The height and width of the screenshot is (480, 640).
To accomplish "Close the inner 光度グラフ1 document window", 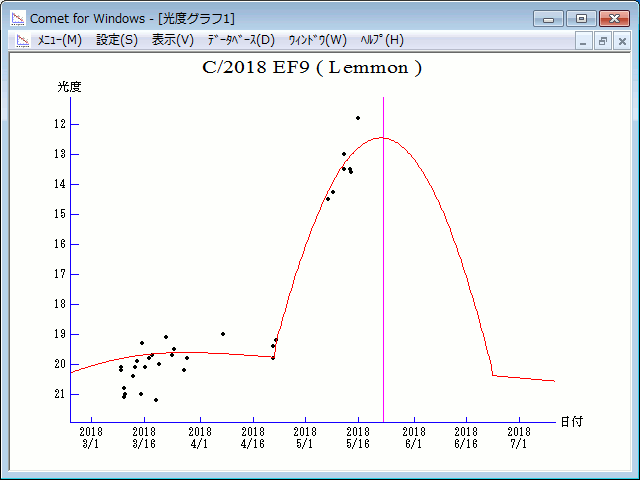I will click(x=621, y=41).
